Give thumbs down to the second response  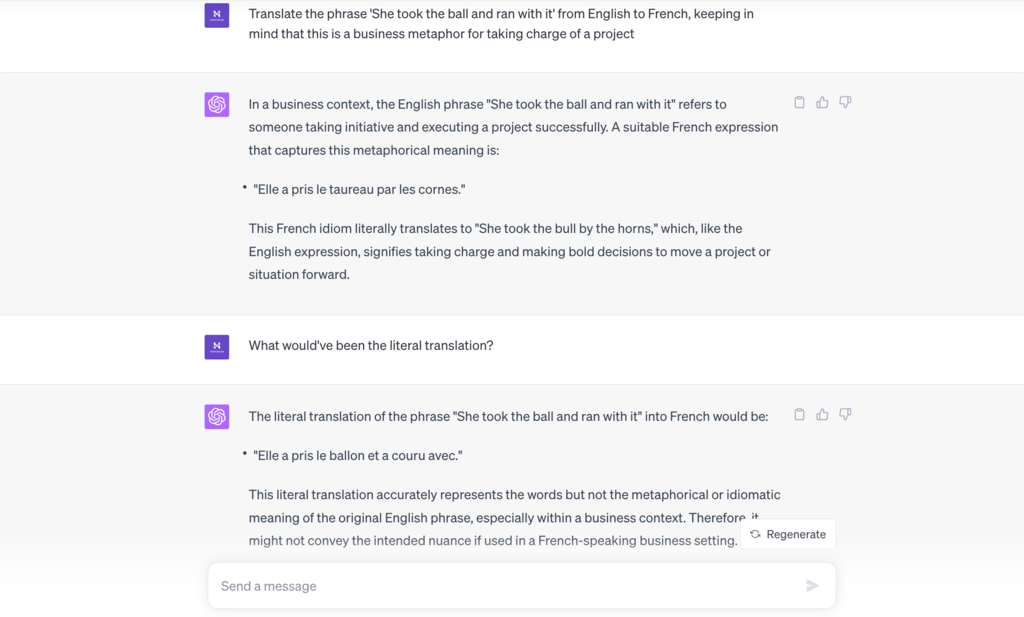coord(845,414)
